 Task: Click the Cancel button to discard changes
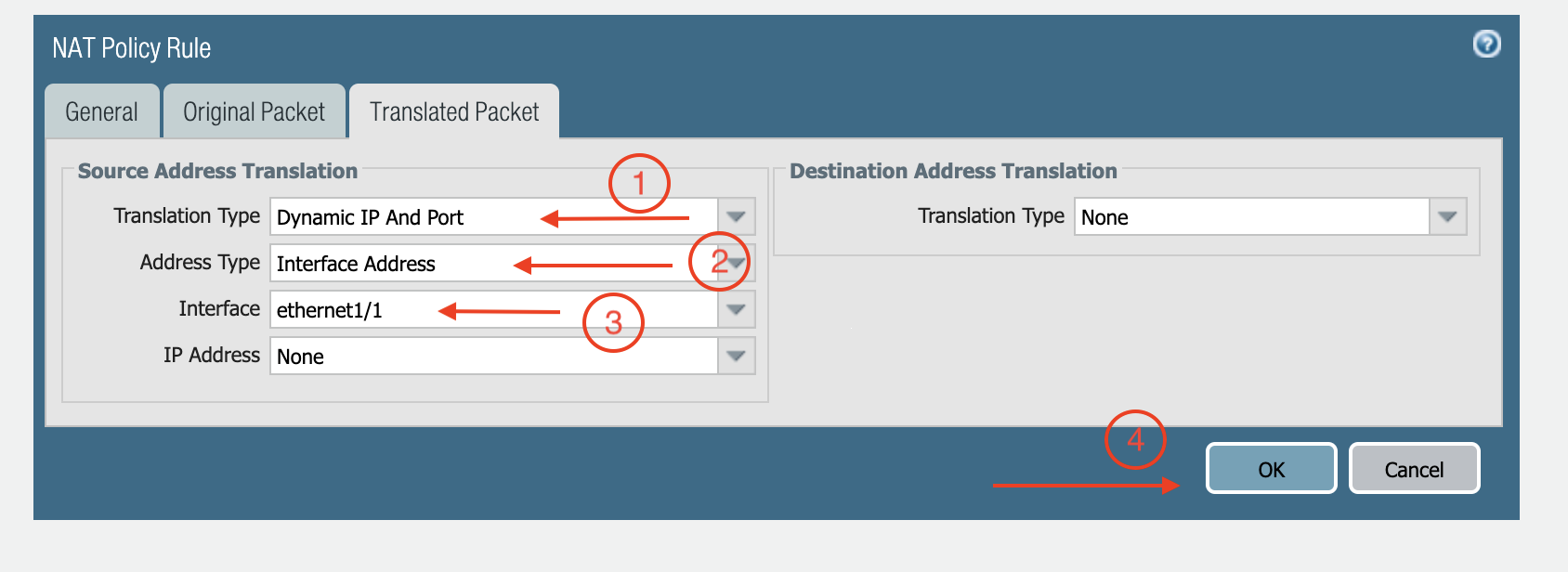click(x=1414, y=468)
